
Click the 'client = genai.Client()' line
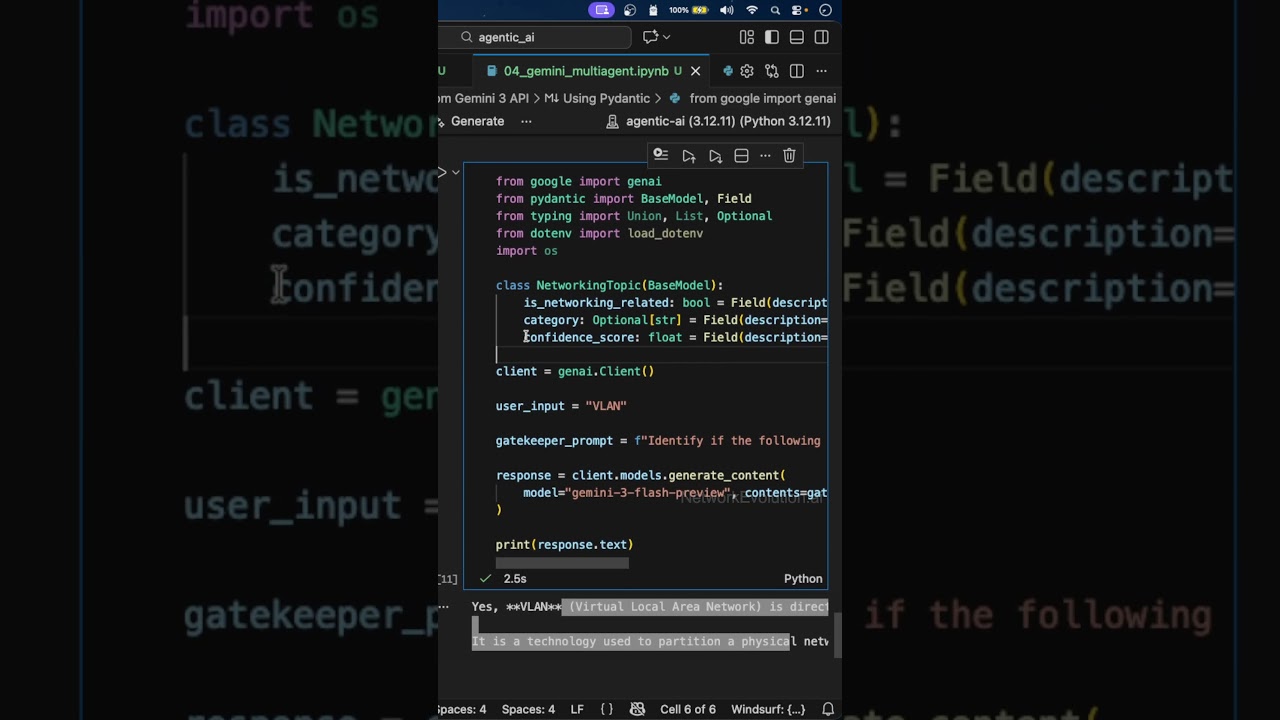coord(575,371)
